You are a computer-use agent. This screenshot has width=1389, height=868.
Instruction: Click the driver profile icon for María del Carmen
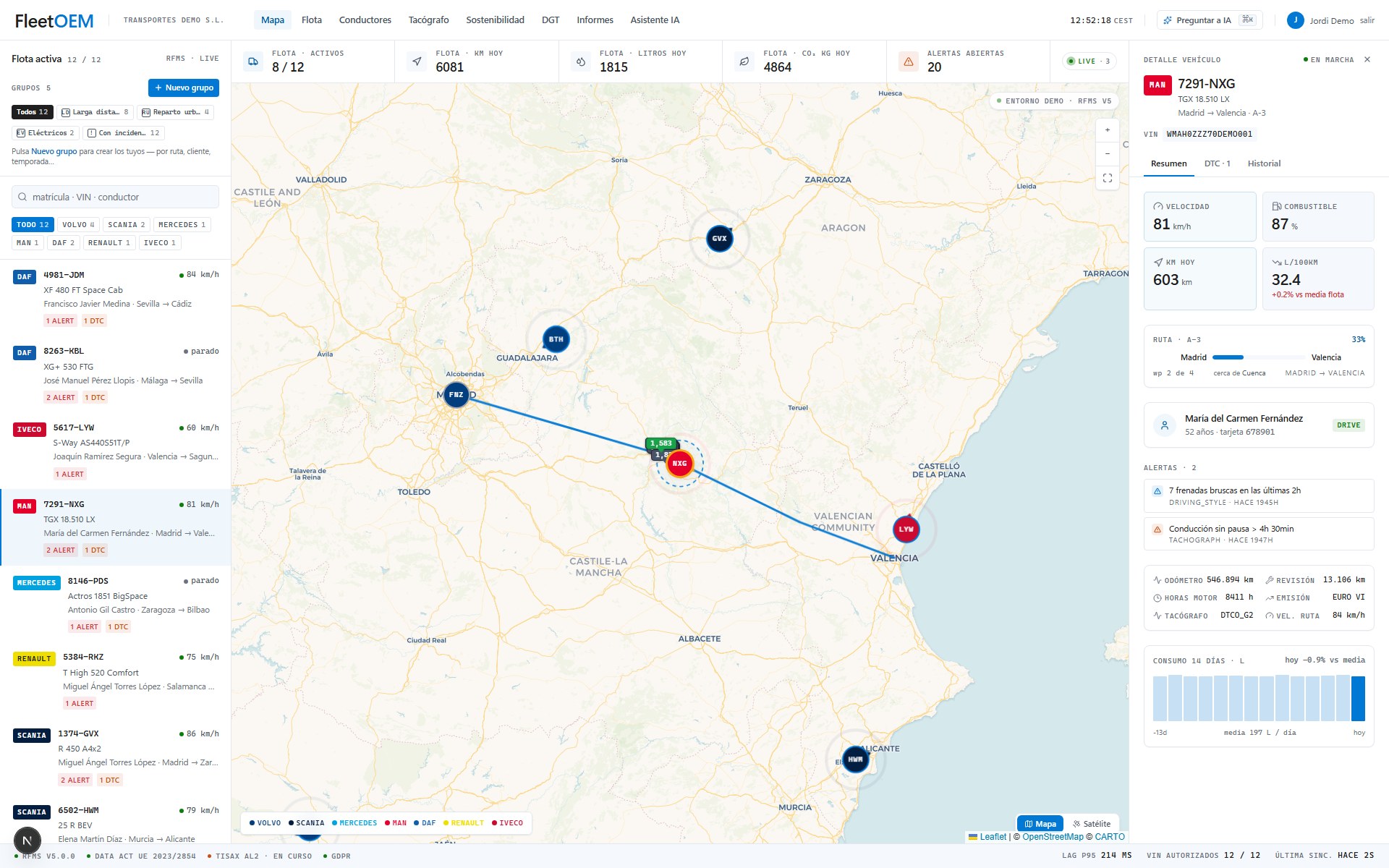pyautogui.click(x=1165, y=425)
